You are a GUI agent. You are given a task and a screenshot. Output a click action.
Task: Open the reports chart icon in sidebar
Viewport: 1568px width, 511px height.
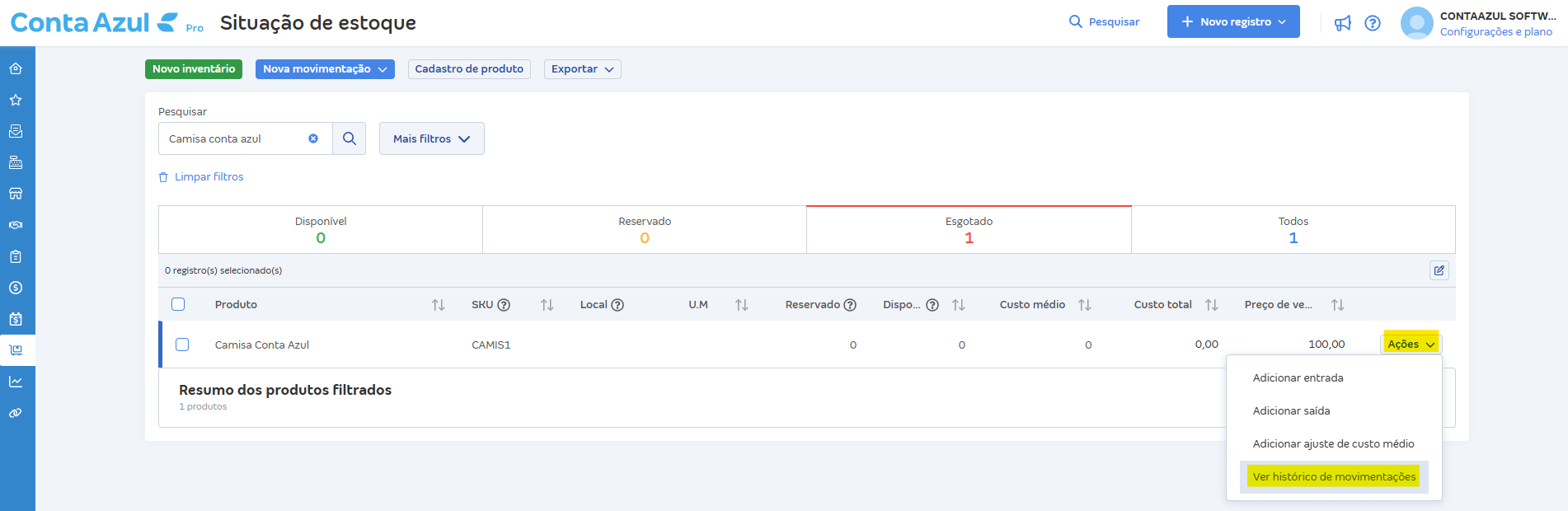click(16, 382)
